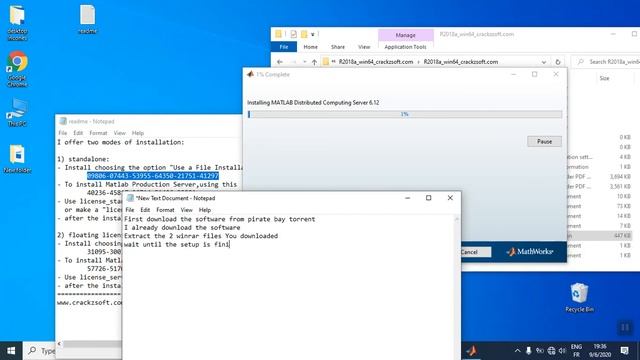This screenshot has width=640, height=360.
Task: Click Up arrow in File Explorer
Action: click(314, 62)
